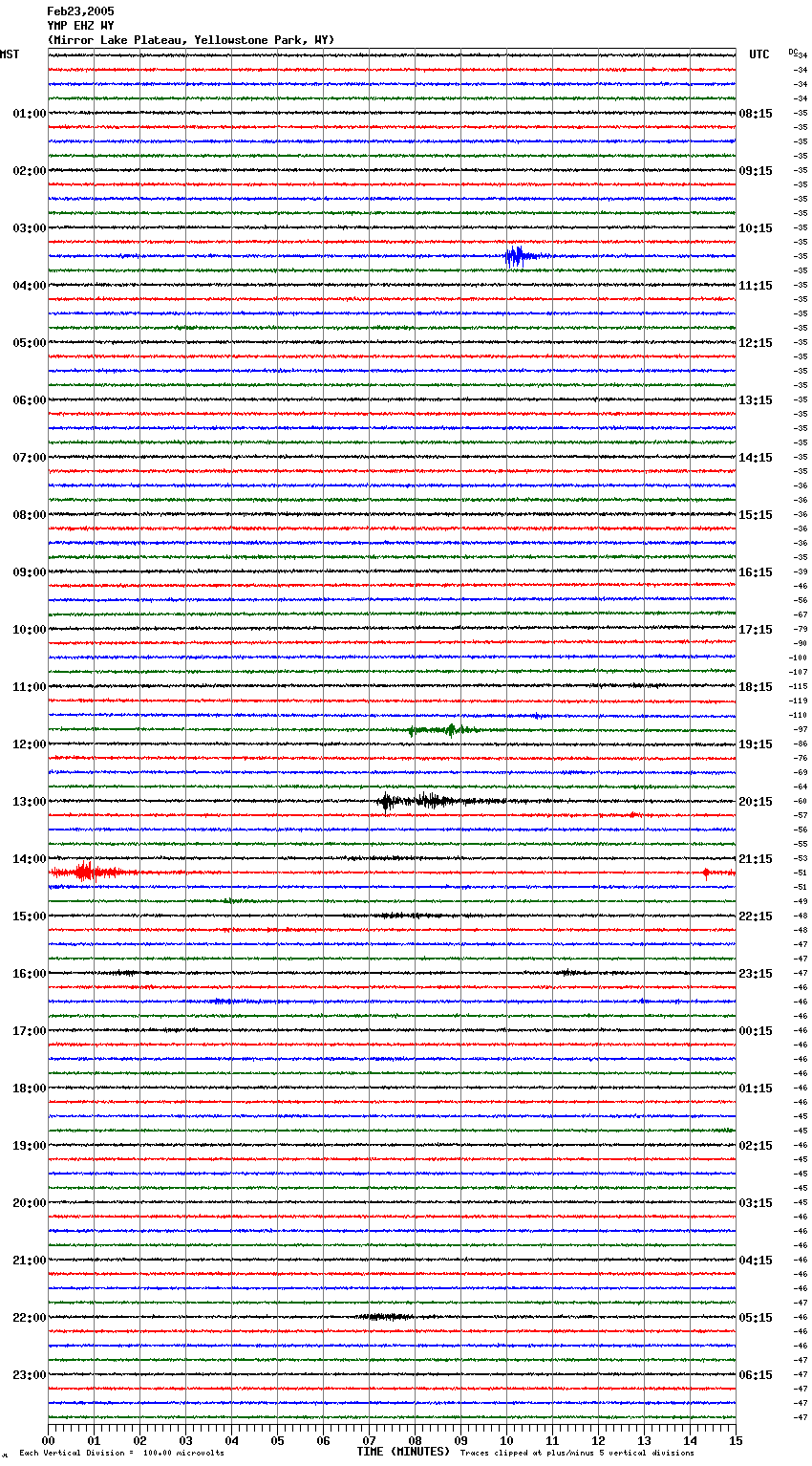
Task: Click the 03:15 UTC time label
Action: pos(756,1203)
